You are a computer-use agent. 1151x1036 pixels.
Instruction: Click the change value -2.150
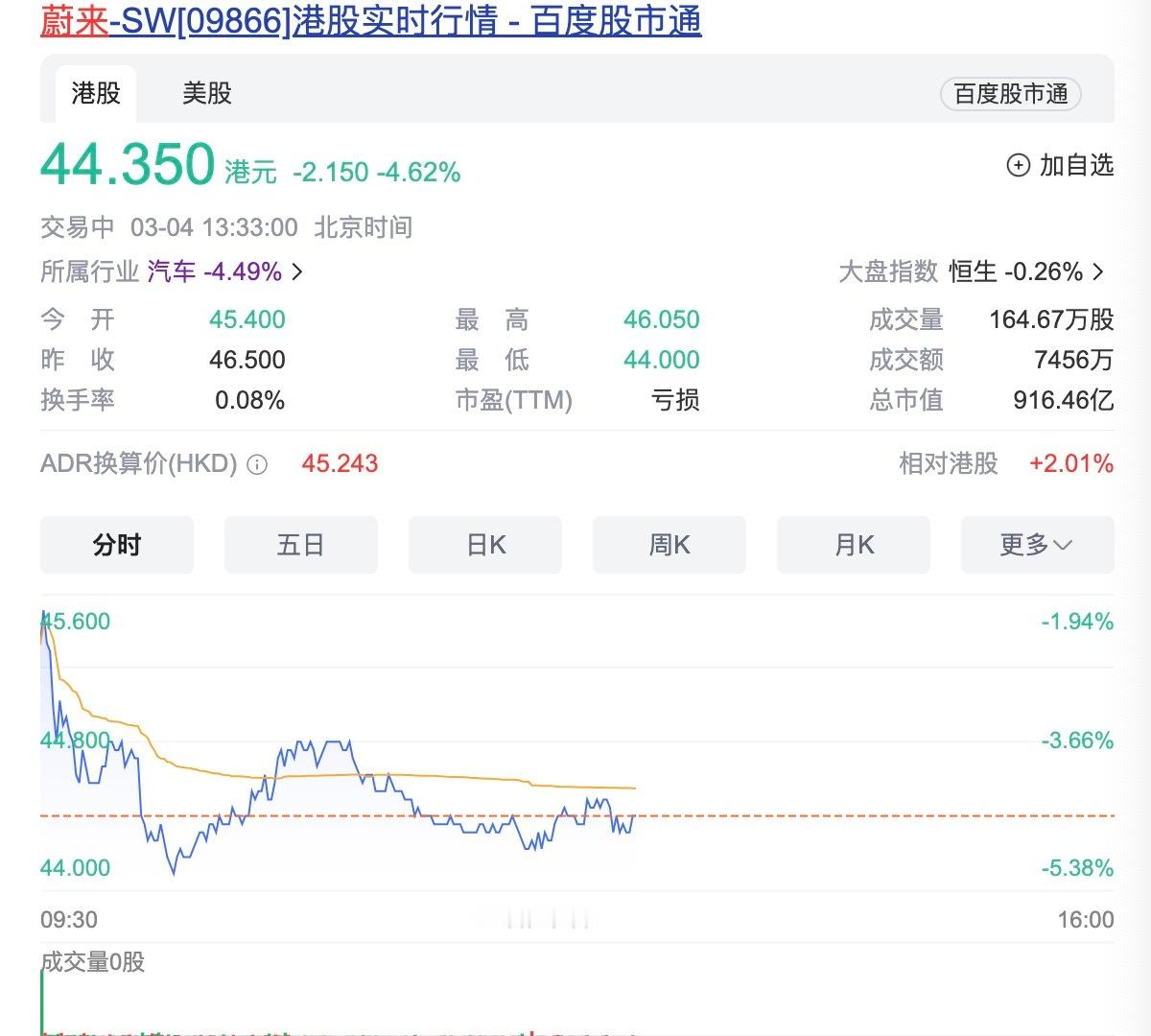pyautogui.click(x=331, y=173)
